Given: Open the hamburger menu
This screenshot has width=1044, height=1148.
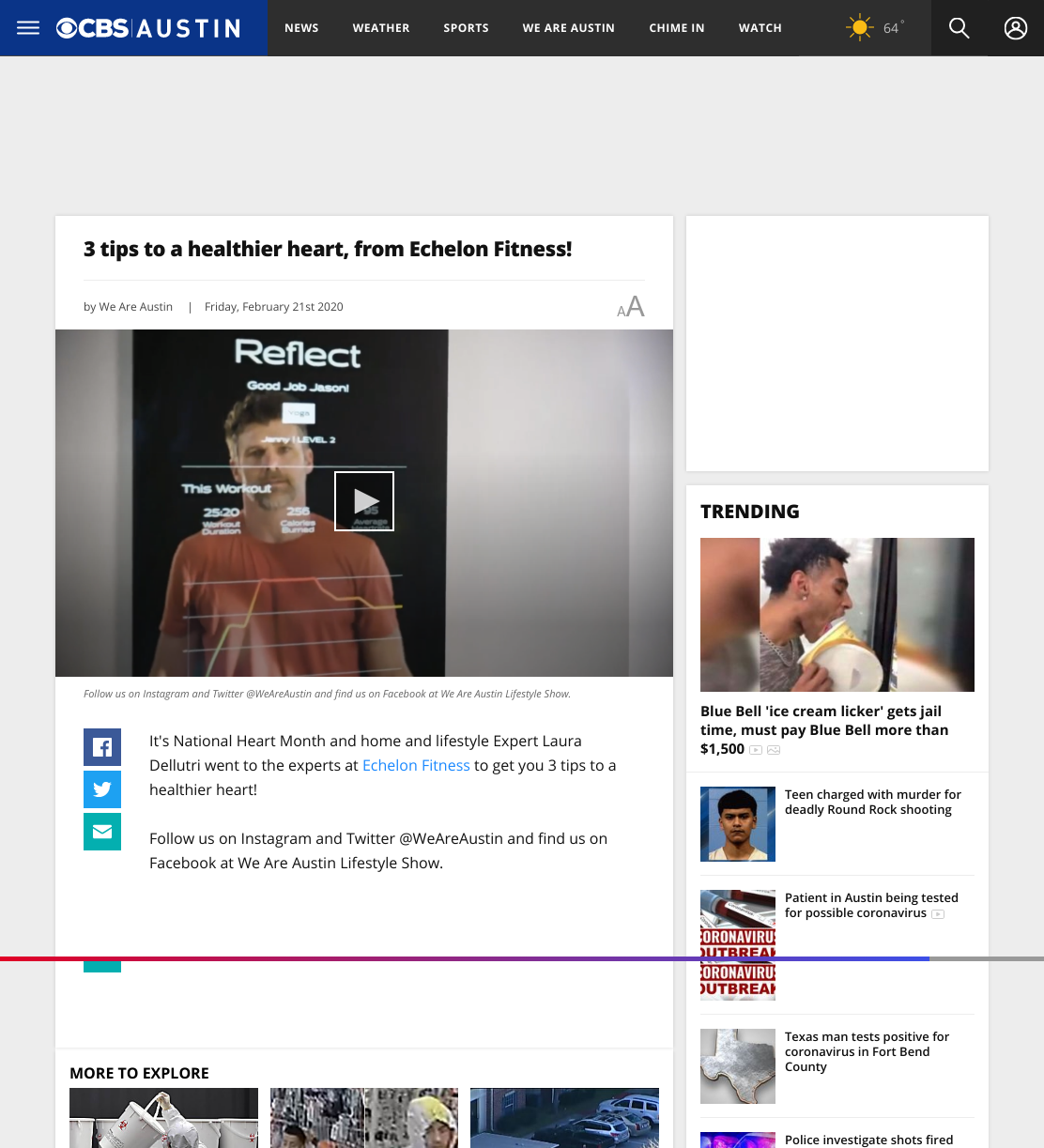Looking at the screenshot, I should click(28, 28).
